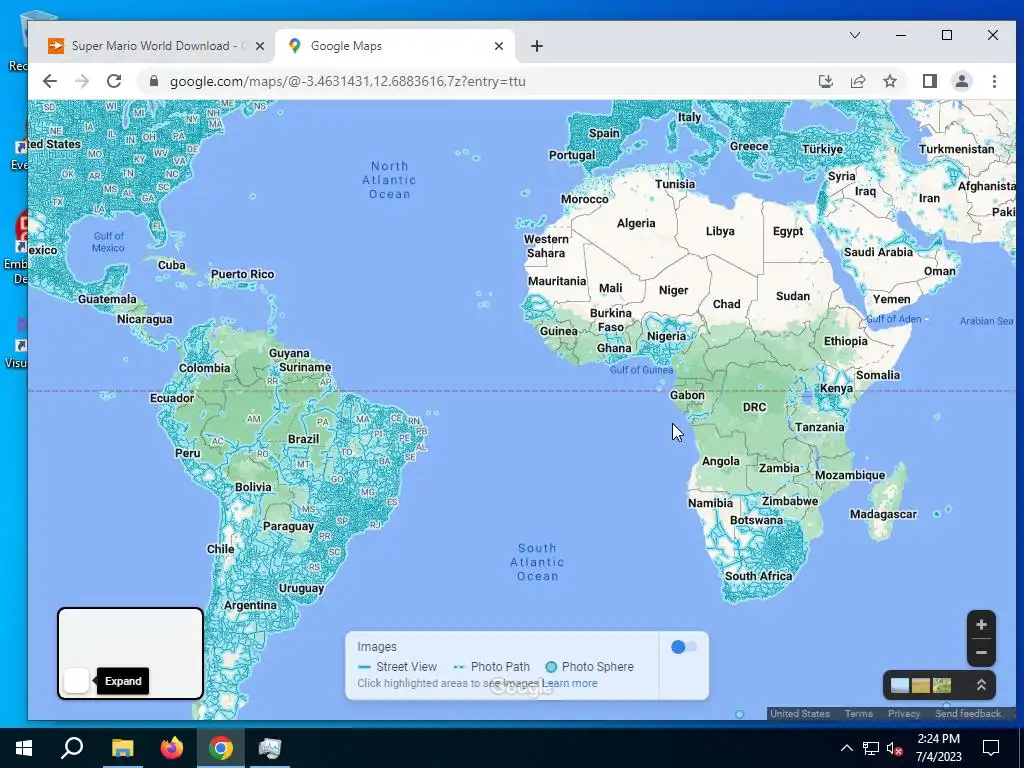Image resolution: width=1024 pixels, height=768 pixels.
Task: Open Chrome's three-dot menu
Action: point(994,81)
